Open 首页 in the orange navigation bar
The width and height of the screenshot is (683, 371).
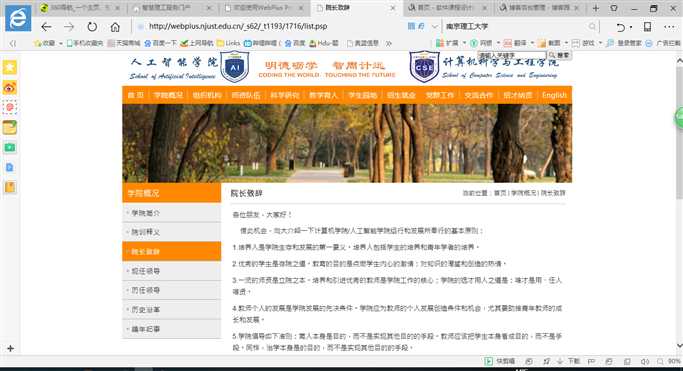[135, 95]
